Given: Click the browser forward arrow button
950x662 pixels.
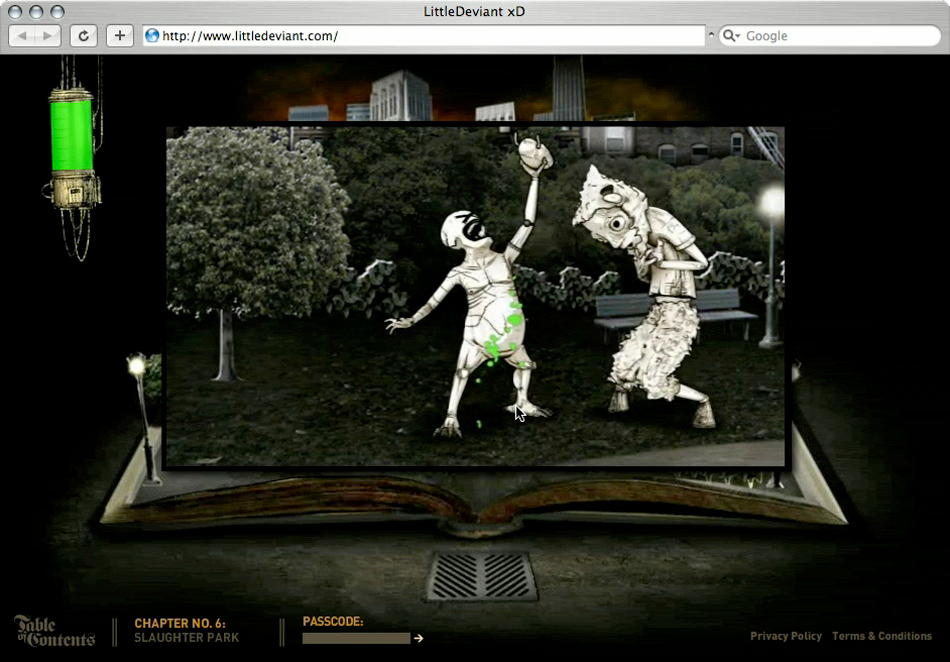Looking at the screenshot, I should [x=48, y=36].
